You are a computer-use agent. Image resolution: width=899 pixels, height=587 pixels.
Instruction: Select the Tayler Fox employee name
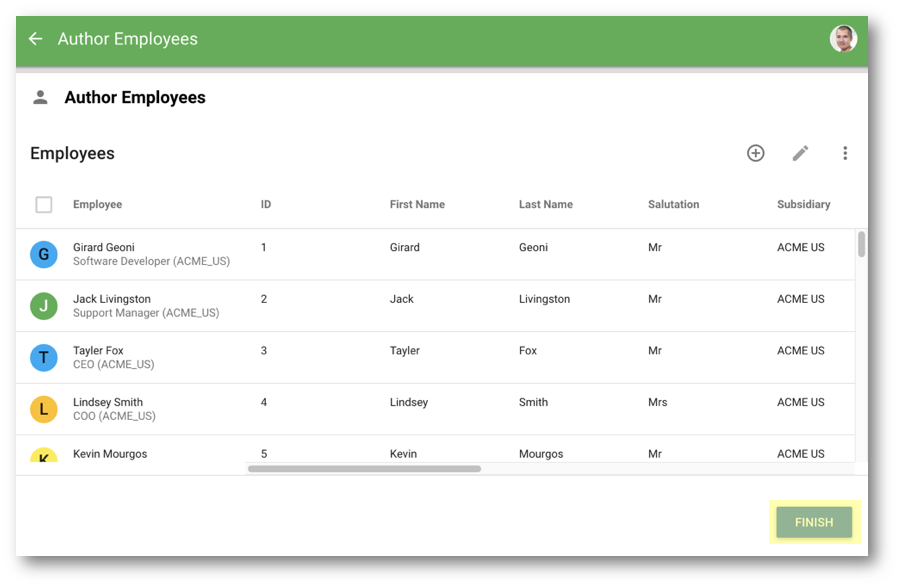tap(98, 351)
